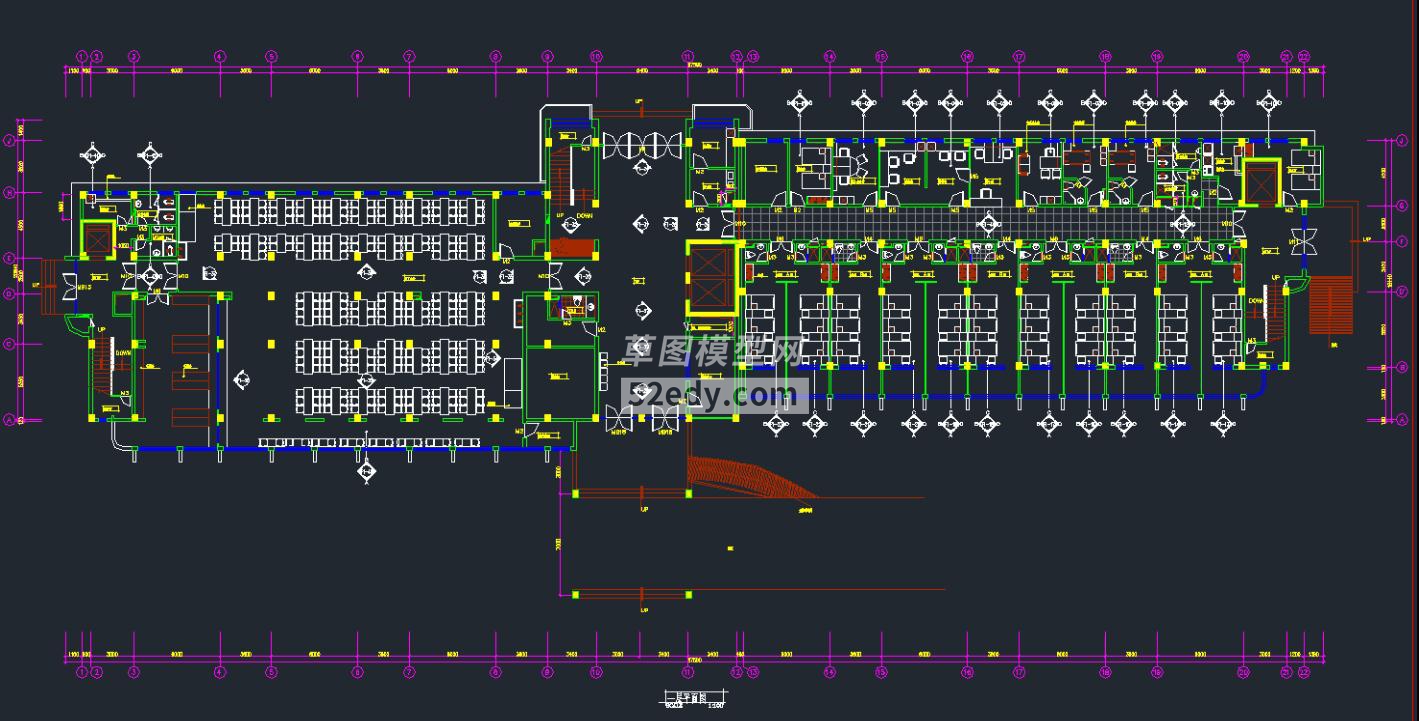This screenshot has height=721, width=1419.
Task: Pick the drawing title block under plan
Action: (x=696, y=700)
